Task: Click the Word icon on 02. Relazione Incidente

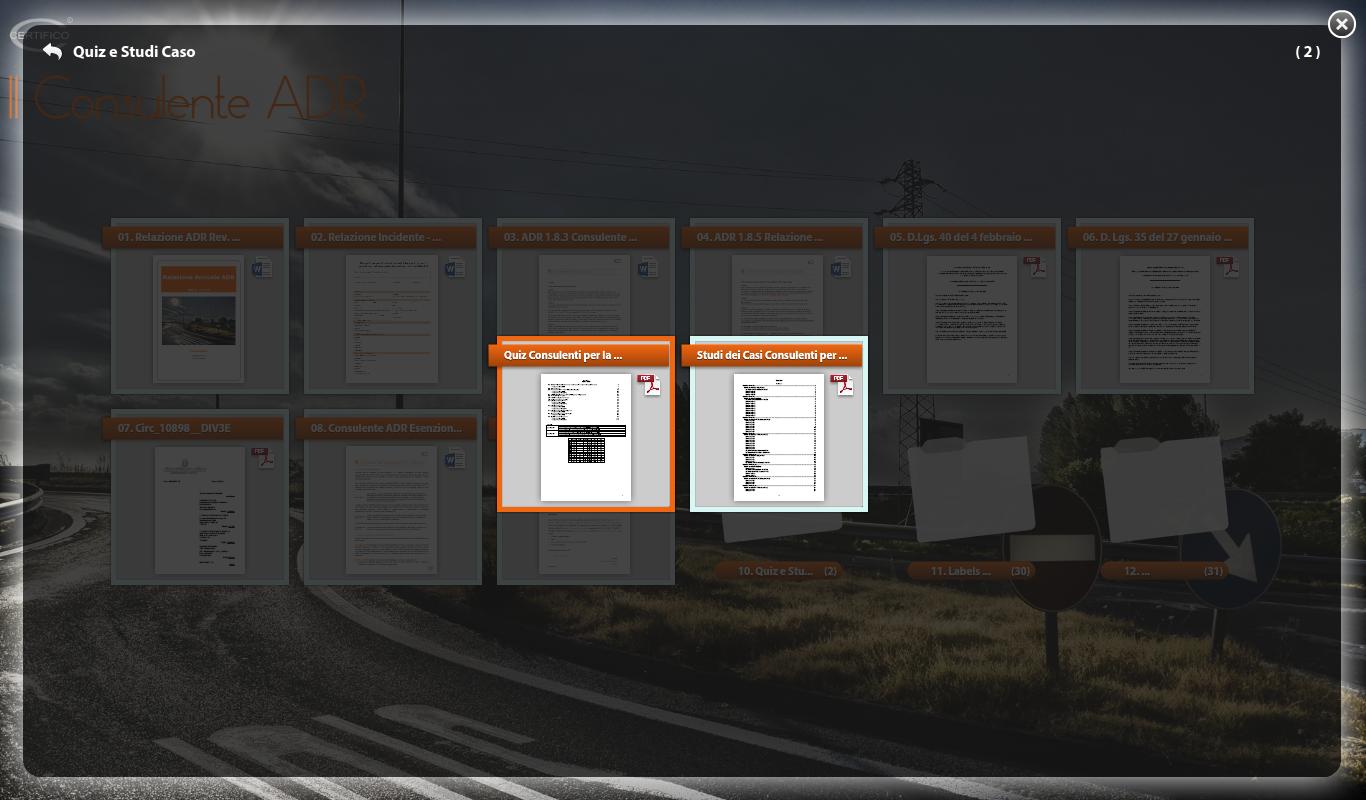Action: coord(455,267)
